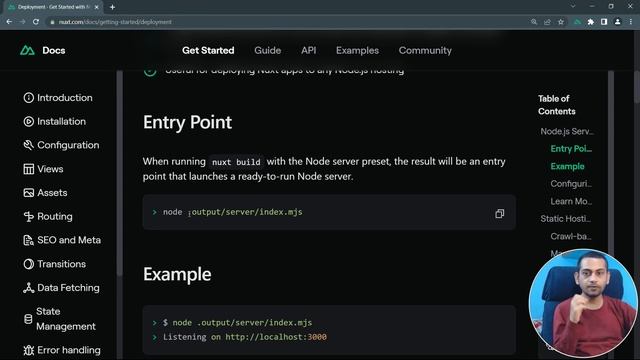This screenshot has height=360, width=640.
Task: Click the Nuxt extension icon in toolbar
Action: [x=577, y=22]
